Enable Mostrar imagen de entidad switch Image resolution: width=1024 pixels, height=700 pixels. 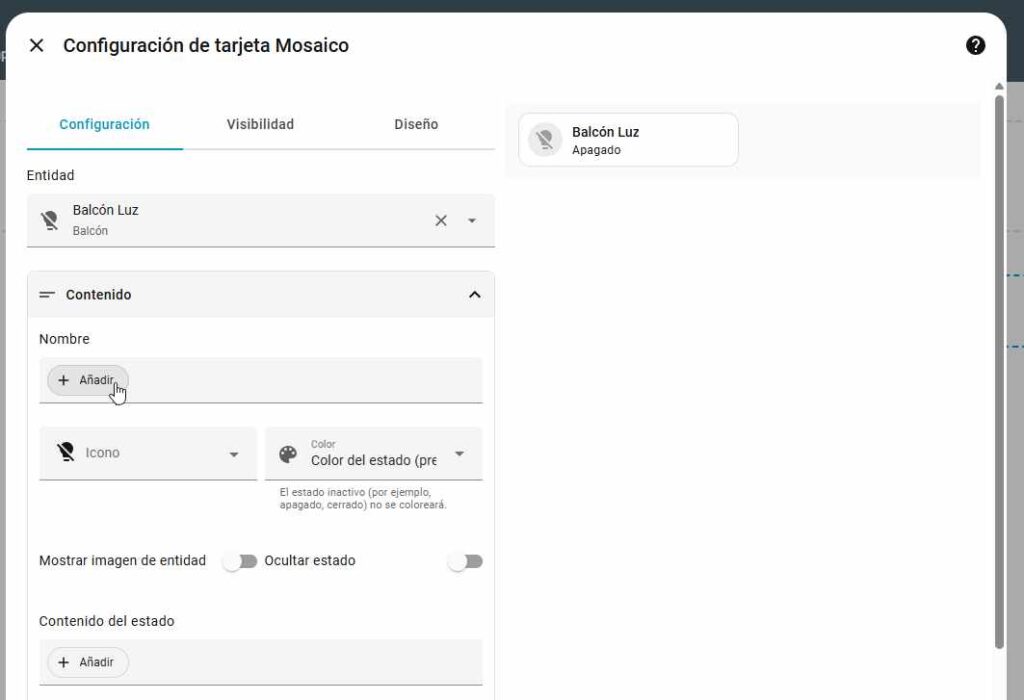pyautogui.click(x=240, y=561)
